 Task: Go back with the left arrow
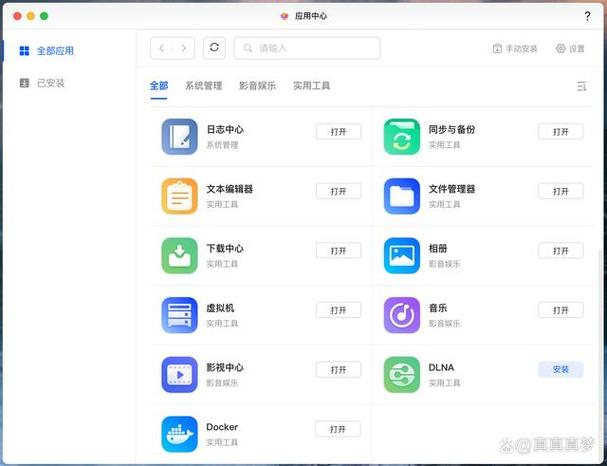tap(162, 48)
